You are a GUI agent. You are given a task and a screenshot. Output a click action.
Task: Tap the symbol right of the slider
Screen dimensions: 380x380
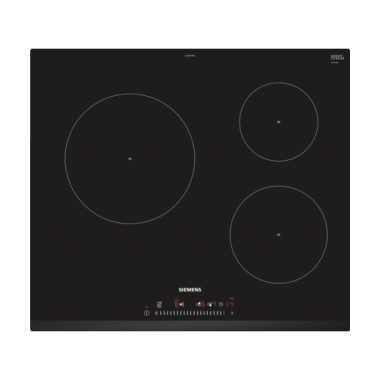pos(232,313)
